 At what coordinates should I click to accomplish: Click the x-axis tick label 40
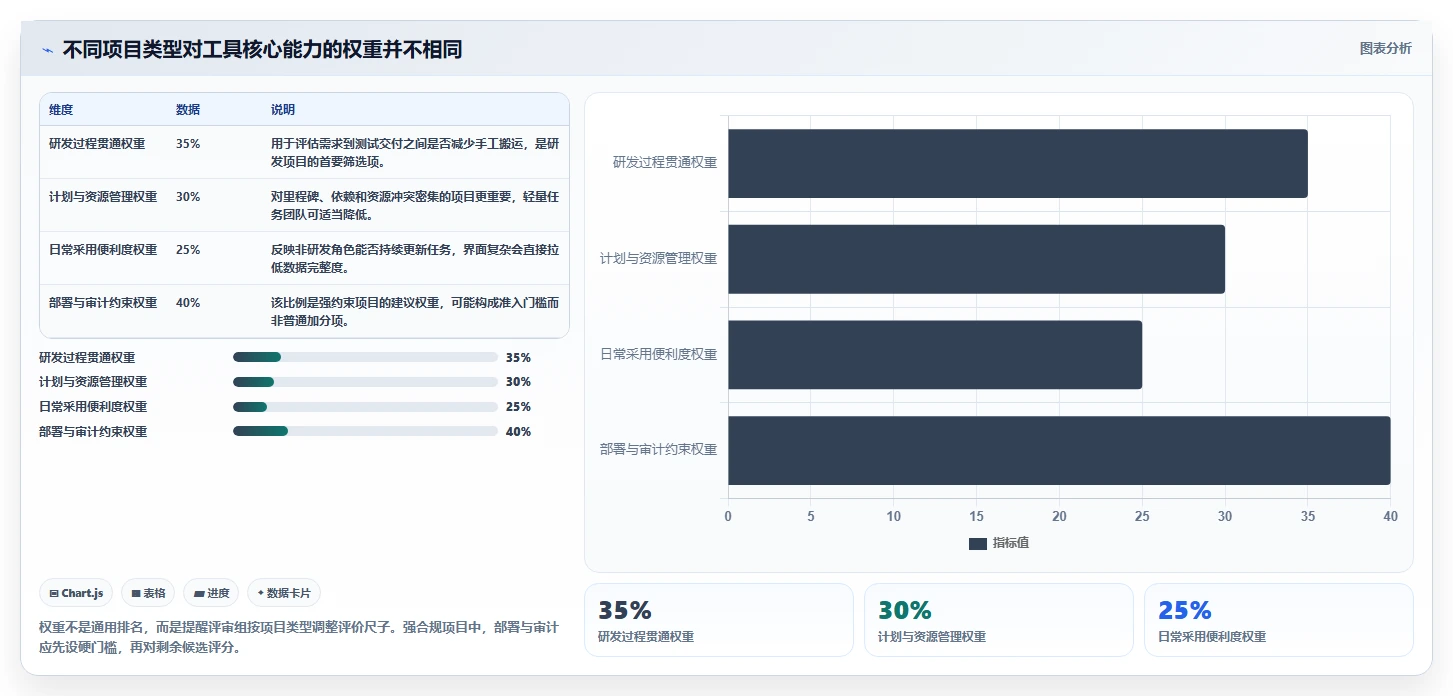pyautogui.click(x=1390, y=516)
